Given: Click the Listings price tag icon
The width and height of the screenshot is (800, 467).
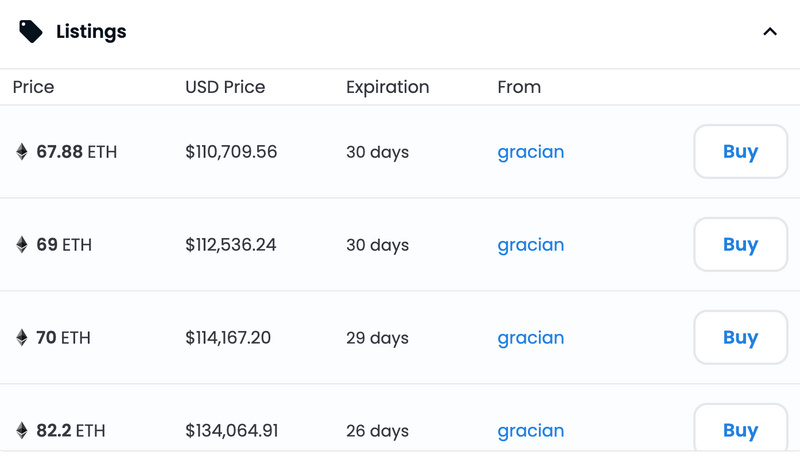Looking at the screenshot, I should click(x=31, y=32).
